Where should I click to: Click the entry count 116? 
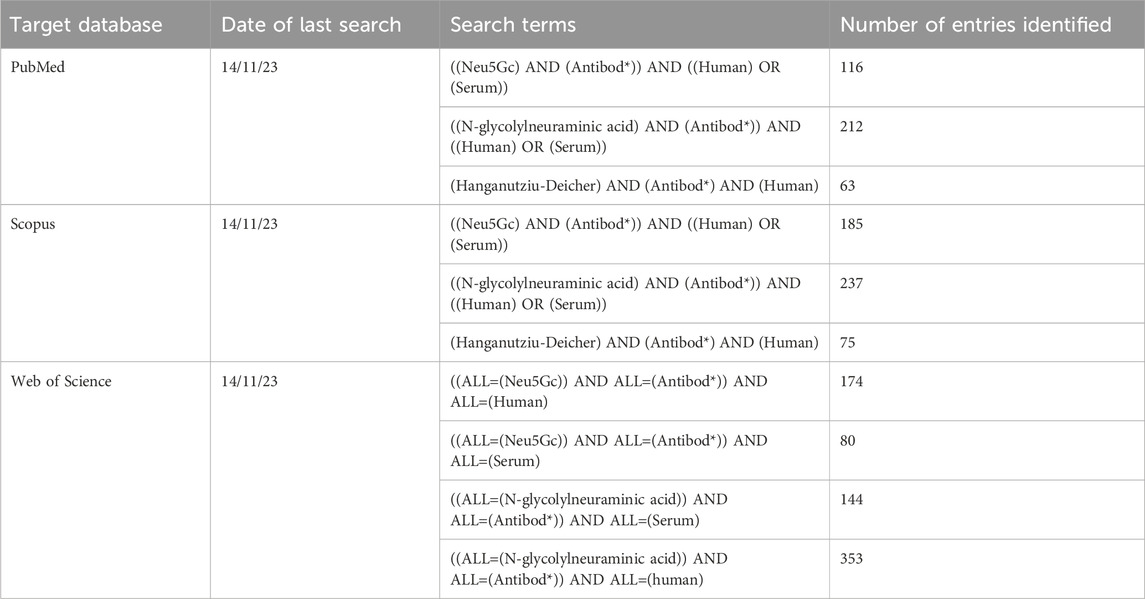[x=851, y=67]
